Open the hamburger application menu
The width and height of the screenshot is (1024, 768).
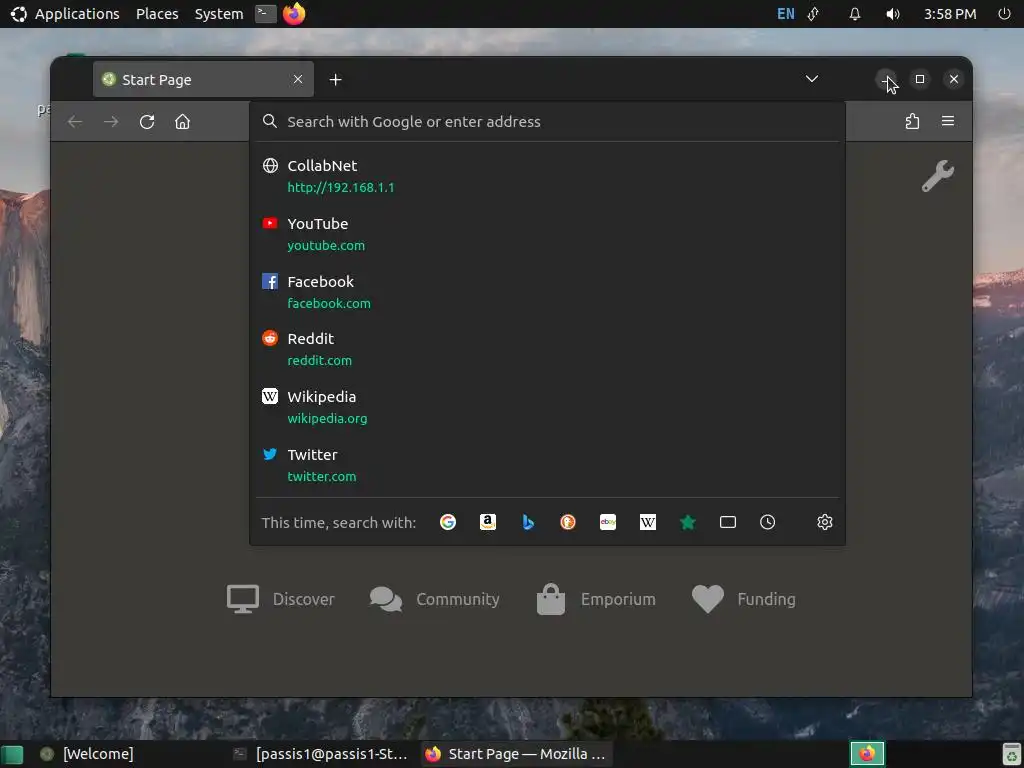pos(948,121)
